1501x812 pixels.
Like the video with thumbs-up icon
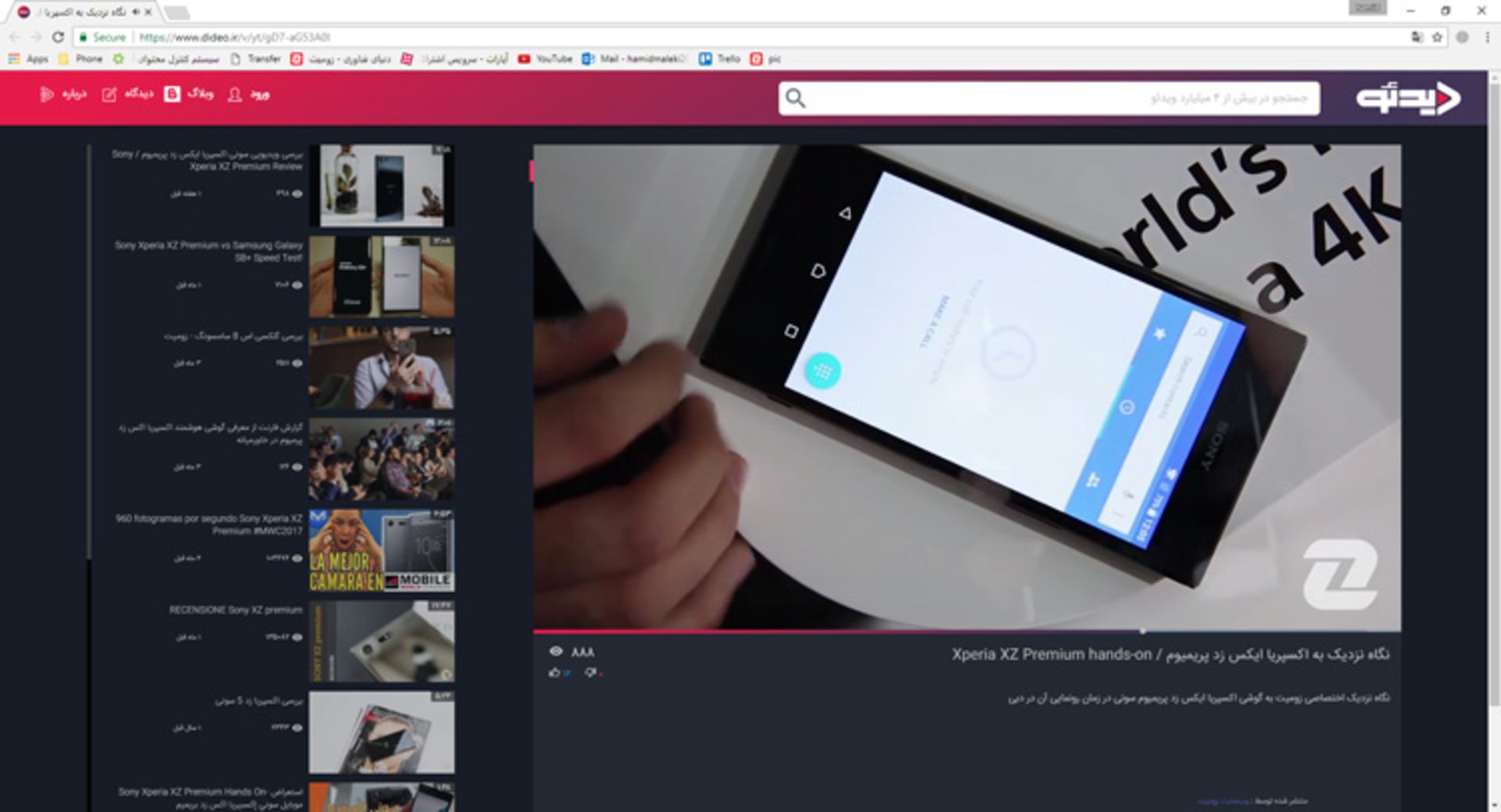(555, 672)
